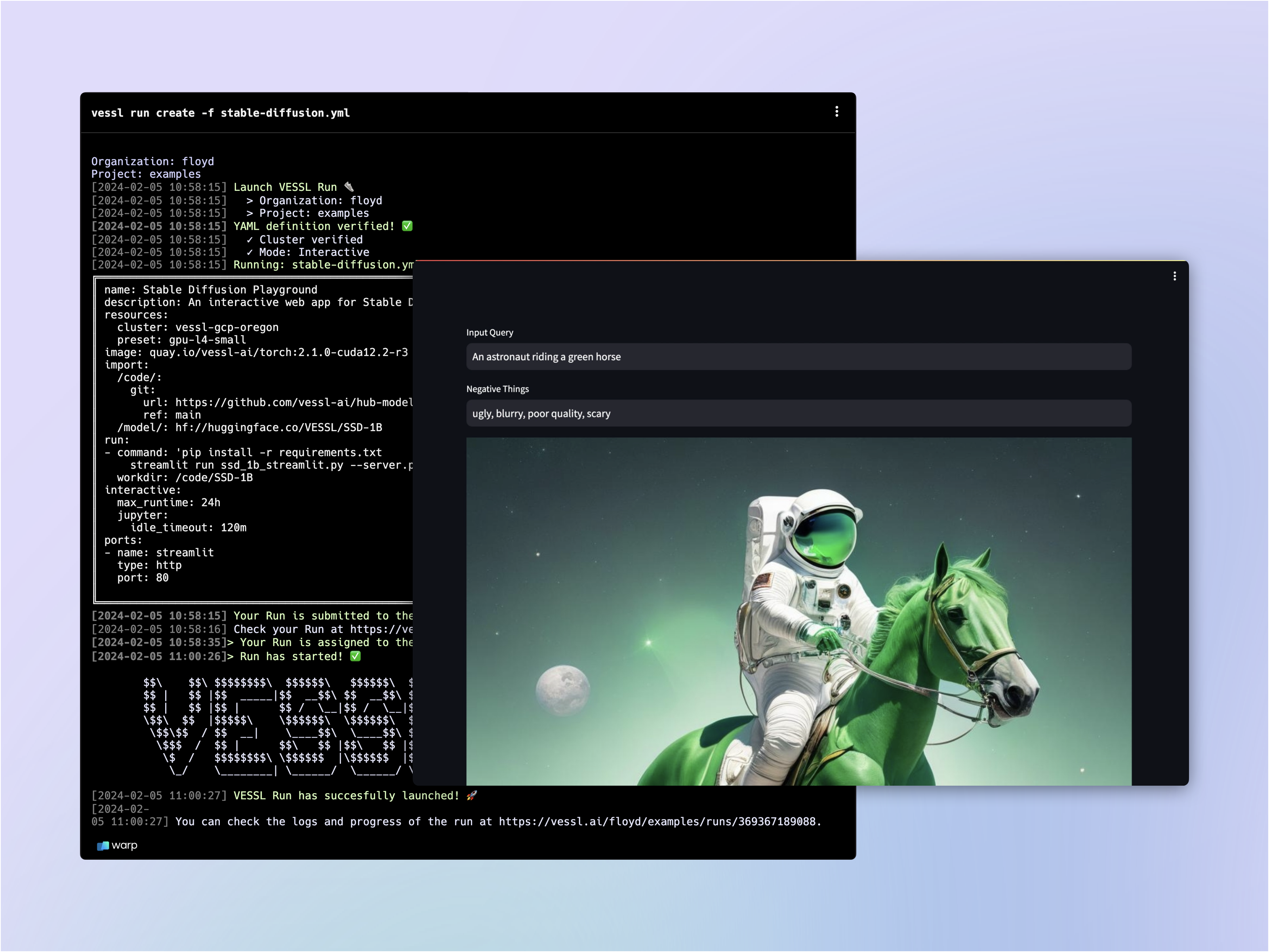Click the rocket emoji after succesfully launched
This screenshot has width=1269, height=952.
[472, 796]
